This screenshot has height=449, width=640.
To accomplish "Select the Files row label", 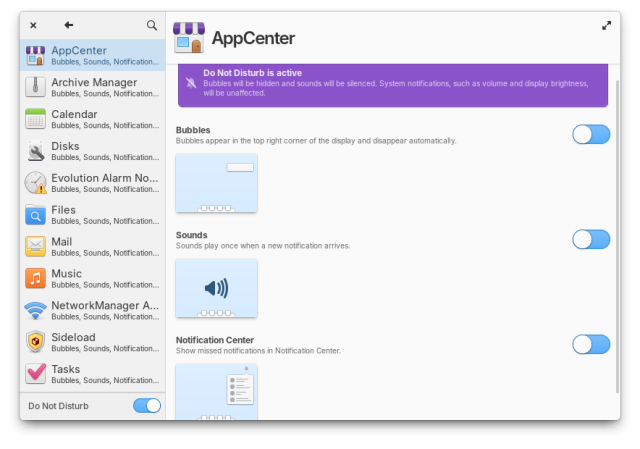I will click(63, 210).
